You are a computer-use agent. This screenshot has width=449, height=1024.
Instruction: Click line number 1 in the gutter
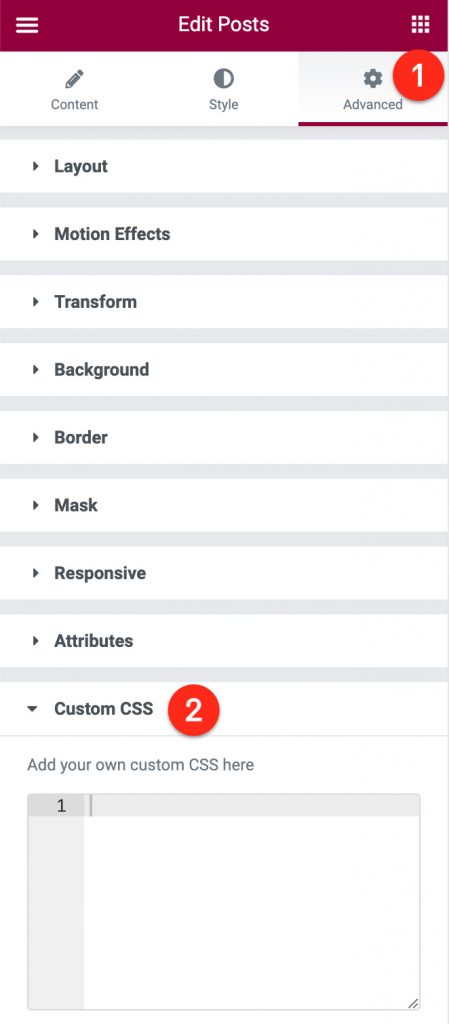pyautogui.click(x=61, y=806)
